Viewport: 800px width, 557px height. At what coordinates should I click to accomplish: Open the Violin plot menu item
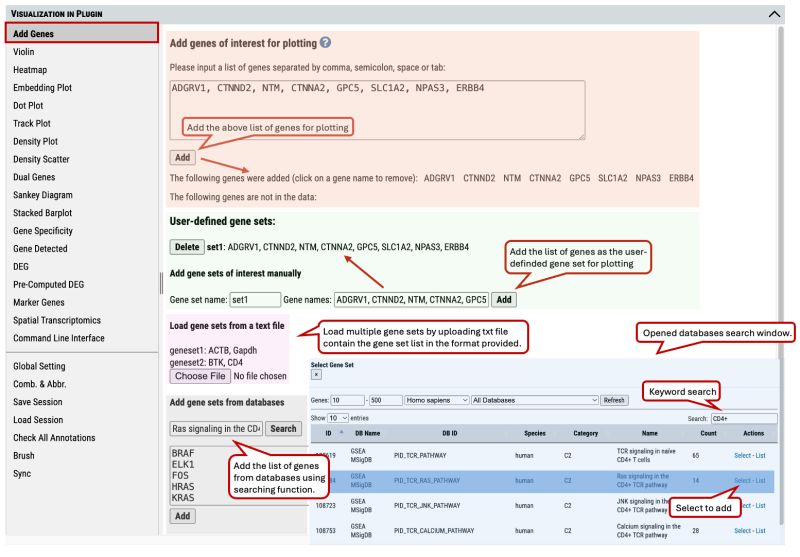point(23,52)
